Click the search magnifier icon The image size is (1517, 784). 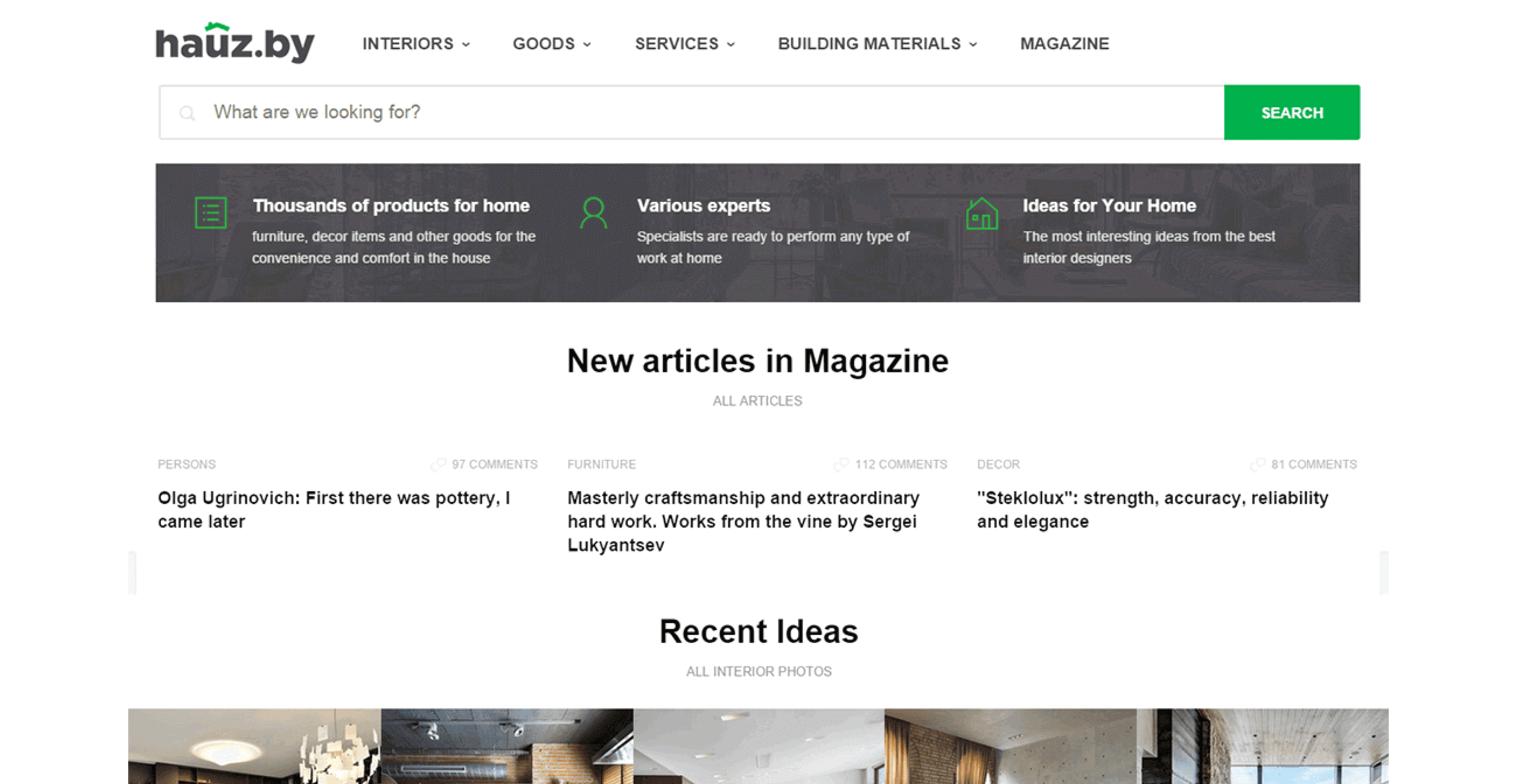187,112
